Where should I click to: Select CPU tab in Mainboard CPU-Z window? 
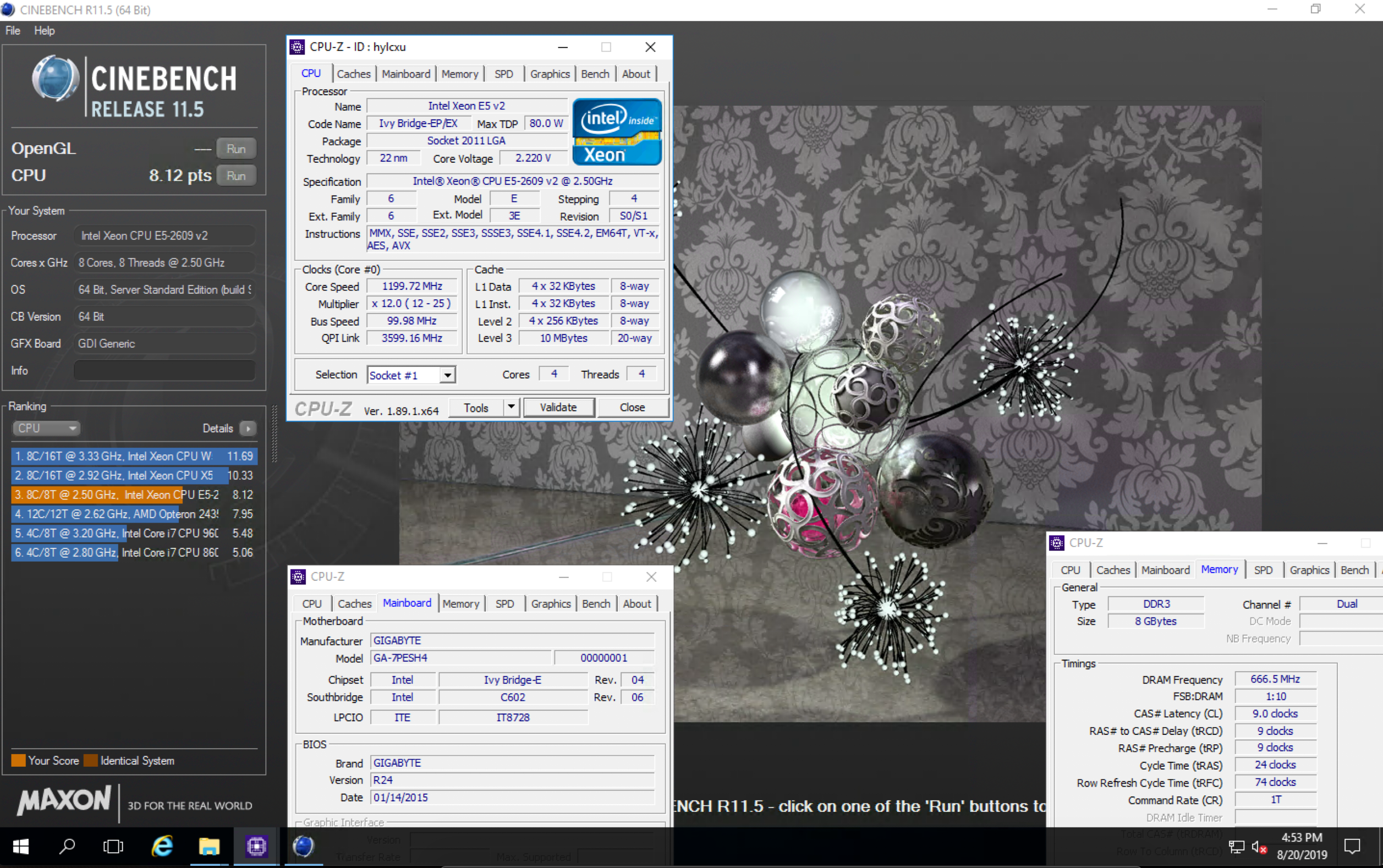[312, 604]
